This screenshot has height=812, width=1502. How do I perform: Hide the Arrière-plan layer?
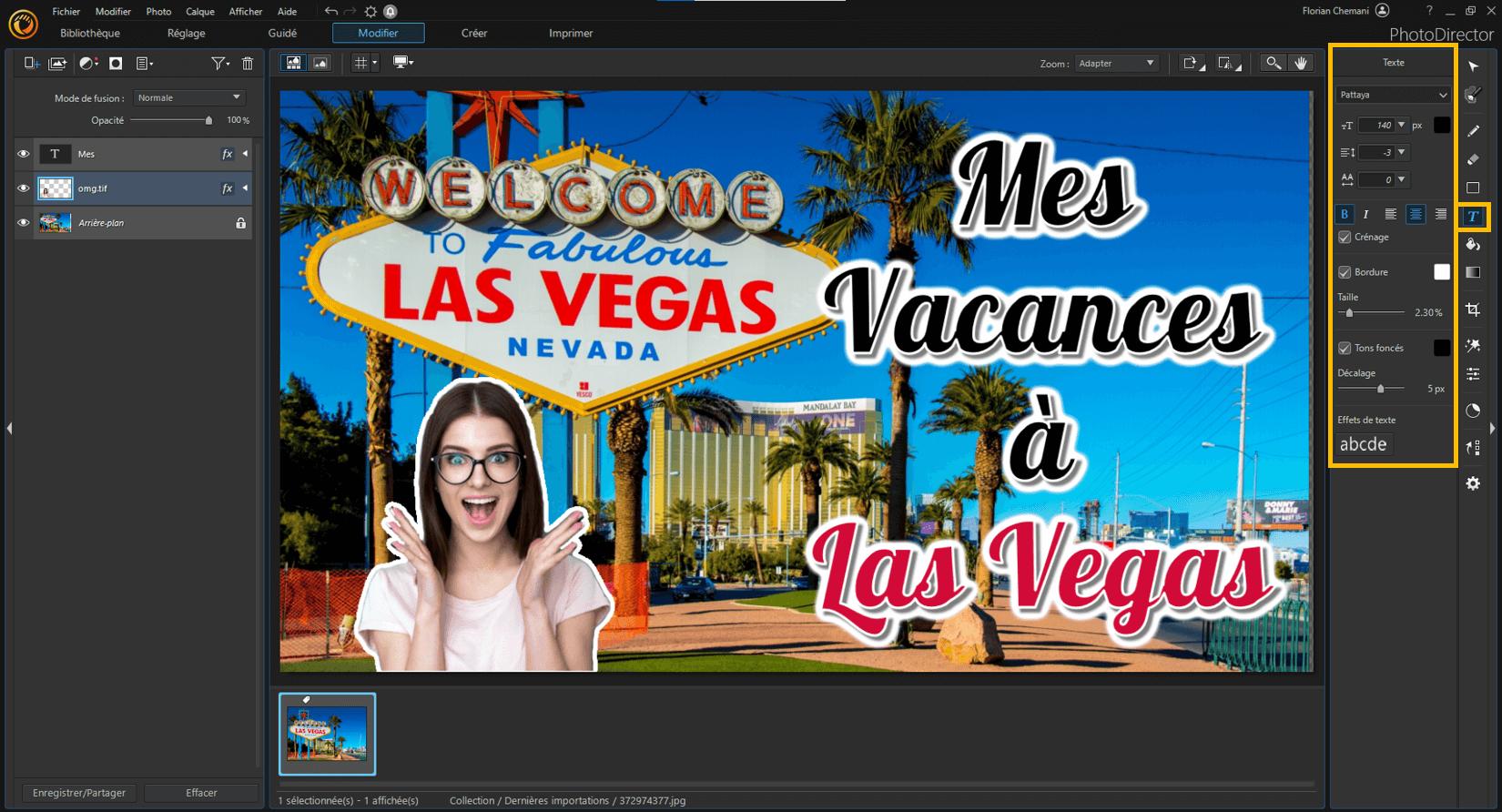click(x=24, y=223)
